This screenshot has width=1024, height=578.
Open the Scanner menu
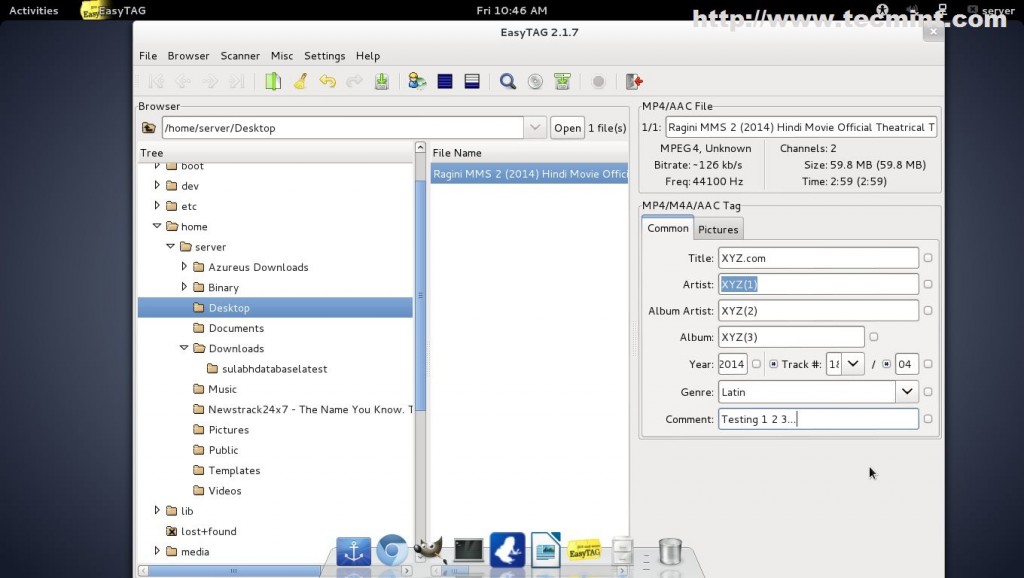tap(240, 56)
